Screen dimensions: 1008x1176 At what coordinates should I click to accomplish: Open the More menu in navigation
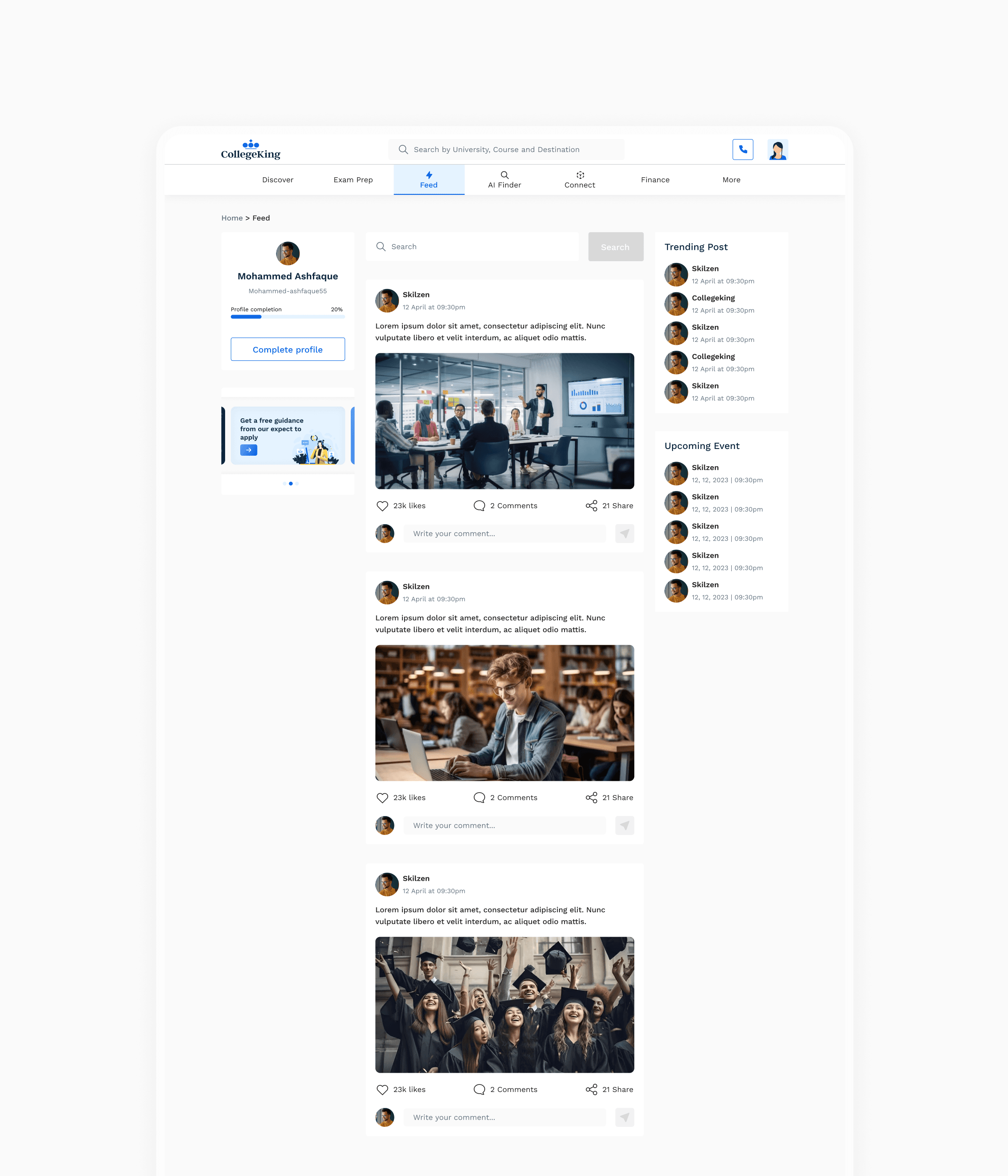pos(731,180)
